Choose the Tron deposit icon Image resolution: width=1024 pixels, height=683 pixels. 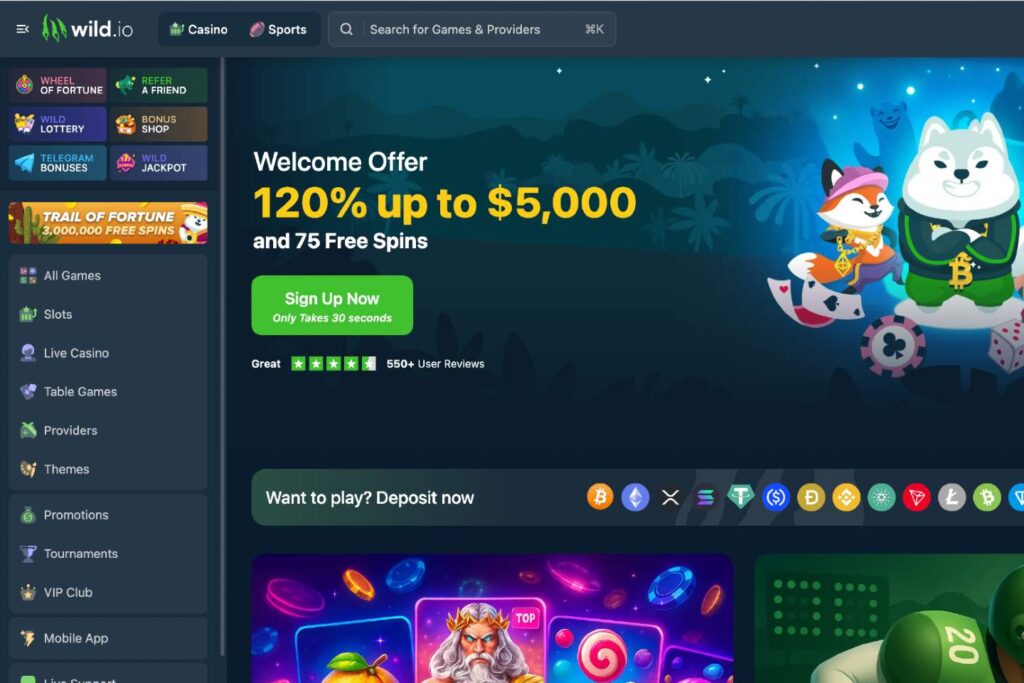pos(916,498)
